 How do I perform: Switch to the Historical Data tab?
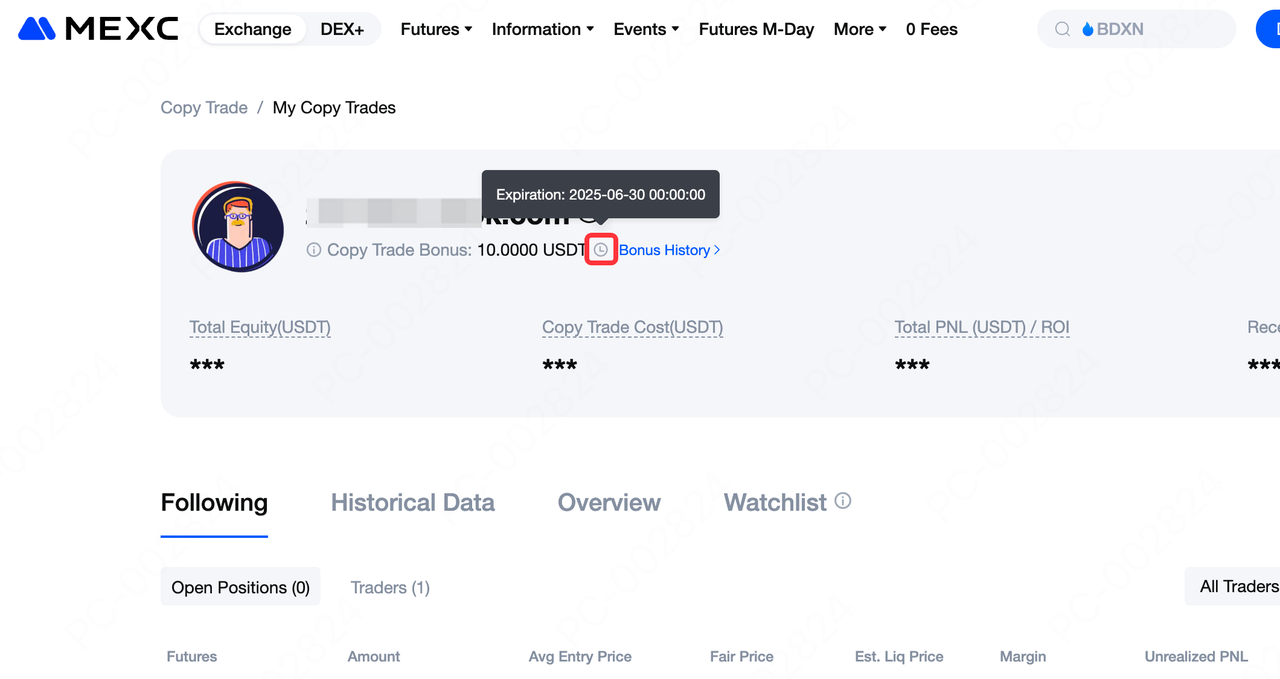[413, 502]
